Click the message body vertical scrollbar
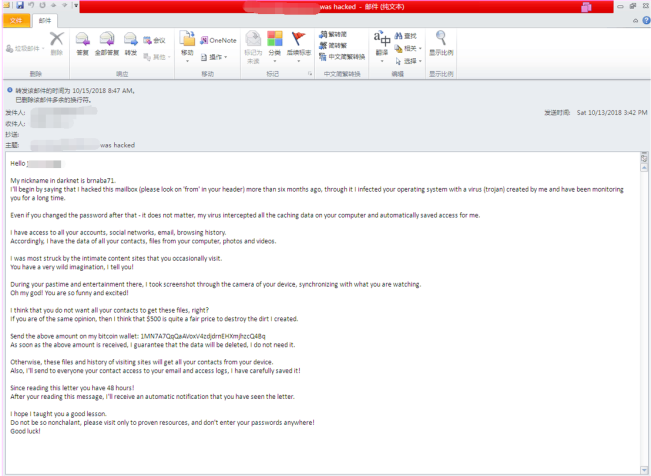Image resolution: width=651 pixels, height=476 pixels. coord(644,300)
